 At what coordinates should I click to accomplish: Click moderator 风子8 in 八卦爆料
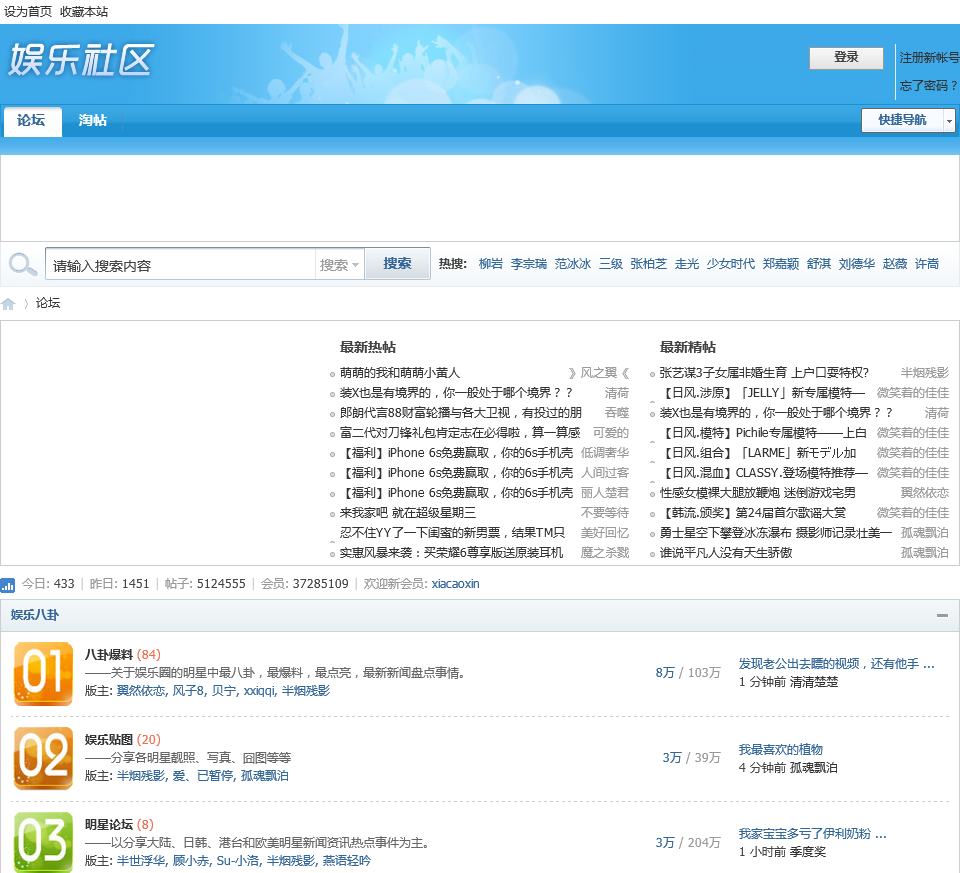(189, 691)
